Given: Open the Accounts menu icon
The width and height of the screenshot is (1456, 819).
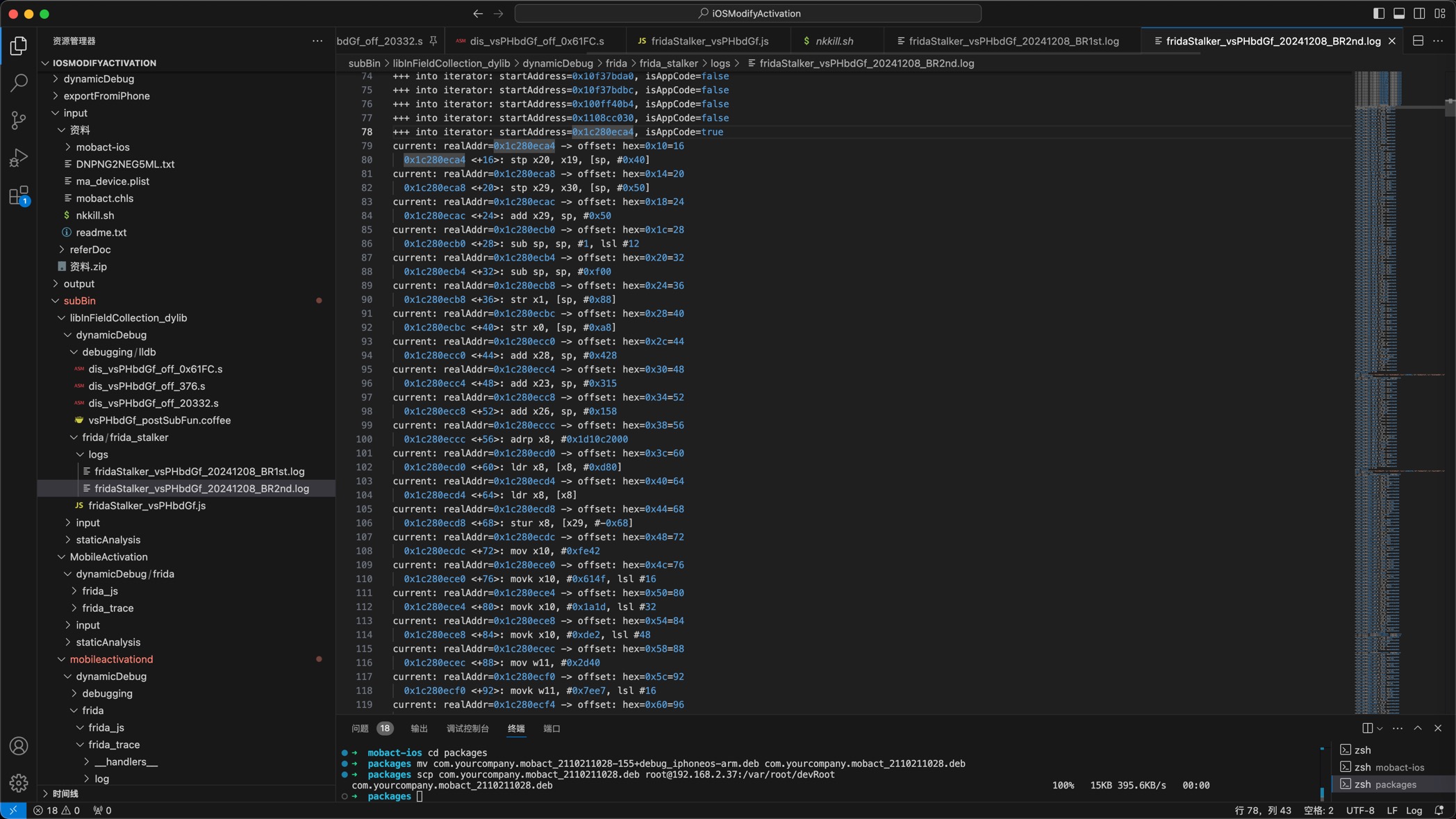Looking at the screenshot, I should (x=19, y=746).
